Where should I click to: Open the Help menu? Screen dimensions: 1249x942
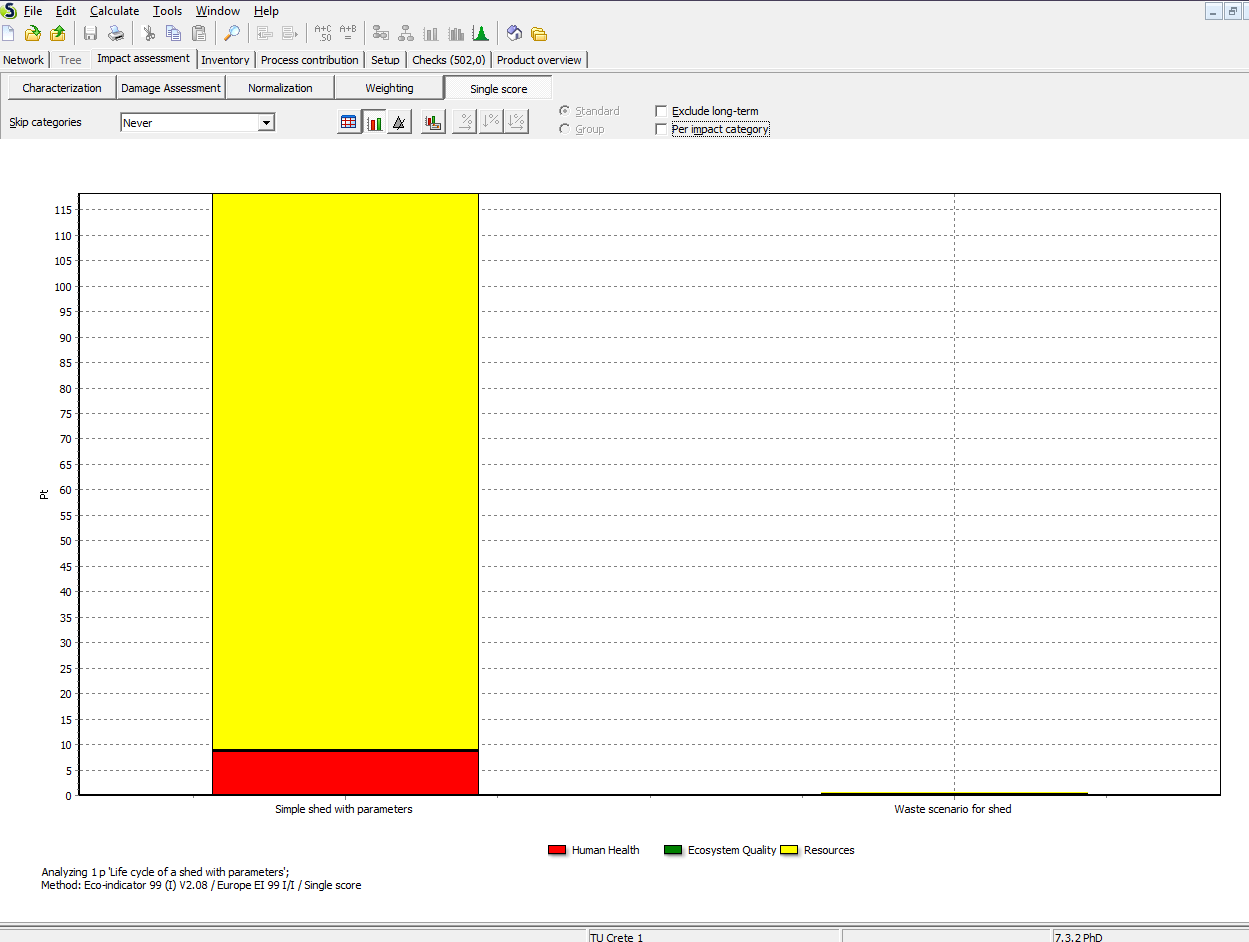[x=266, y=11]
